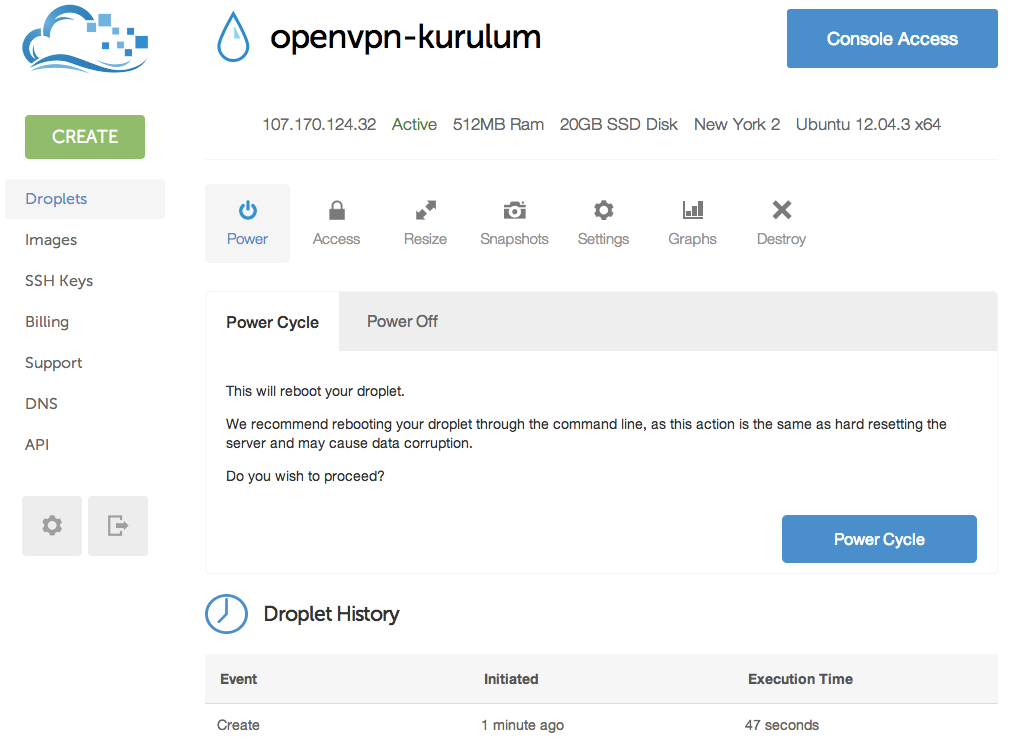Click the 20GB SSD Disk label
1024x747 pixels.
pos(618,124)
